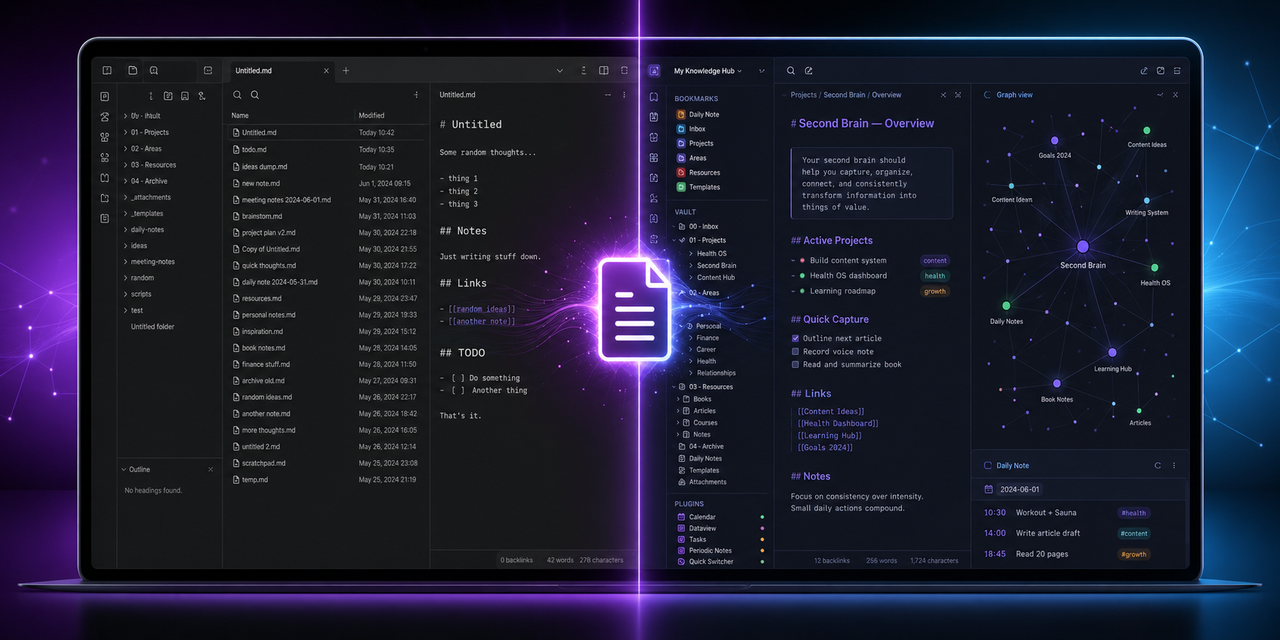Viewport: 1280px width, 640px height.
Task: Sort files by Modified column header
Action: [371, 116]
